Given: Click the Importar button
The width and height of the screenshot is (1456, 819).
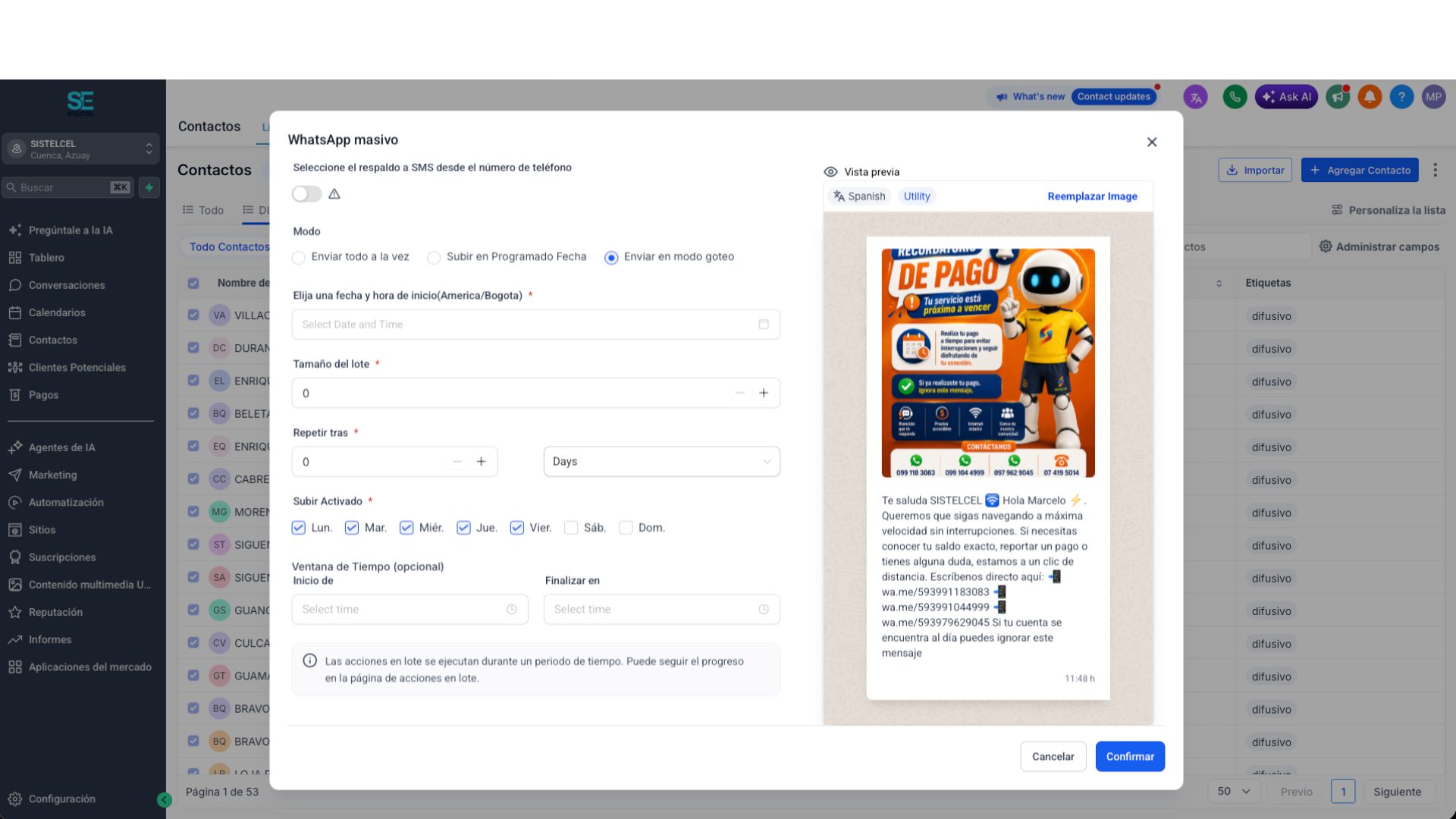Looking at the screenshot, I should click(x=1255, y=170).
